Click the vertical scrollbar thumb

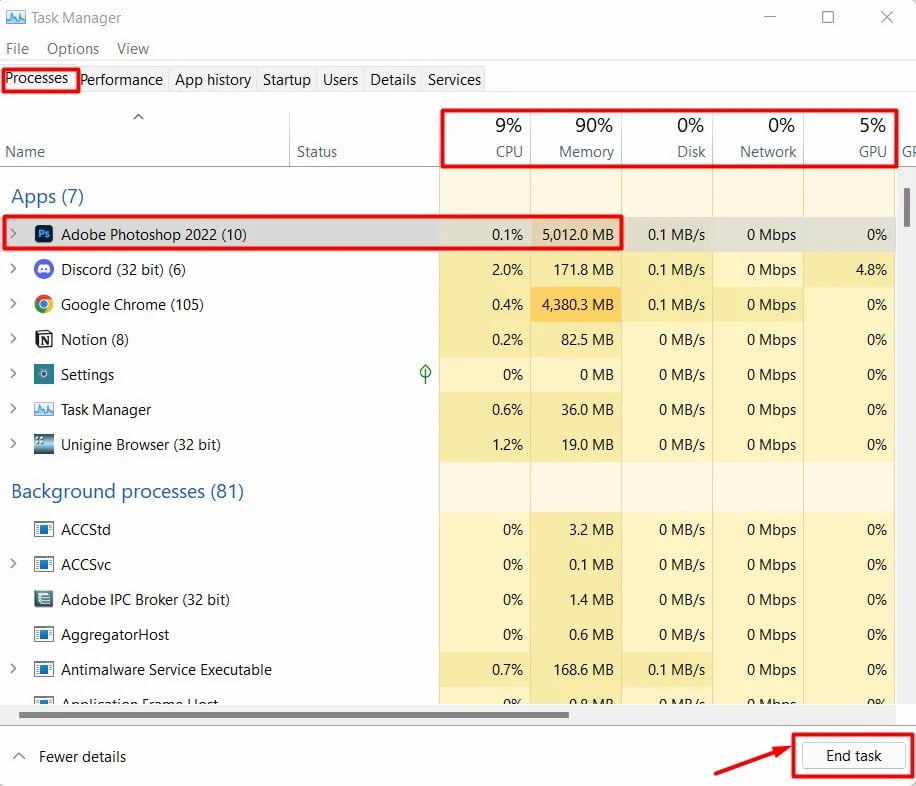point(907,207)
